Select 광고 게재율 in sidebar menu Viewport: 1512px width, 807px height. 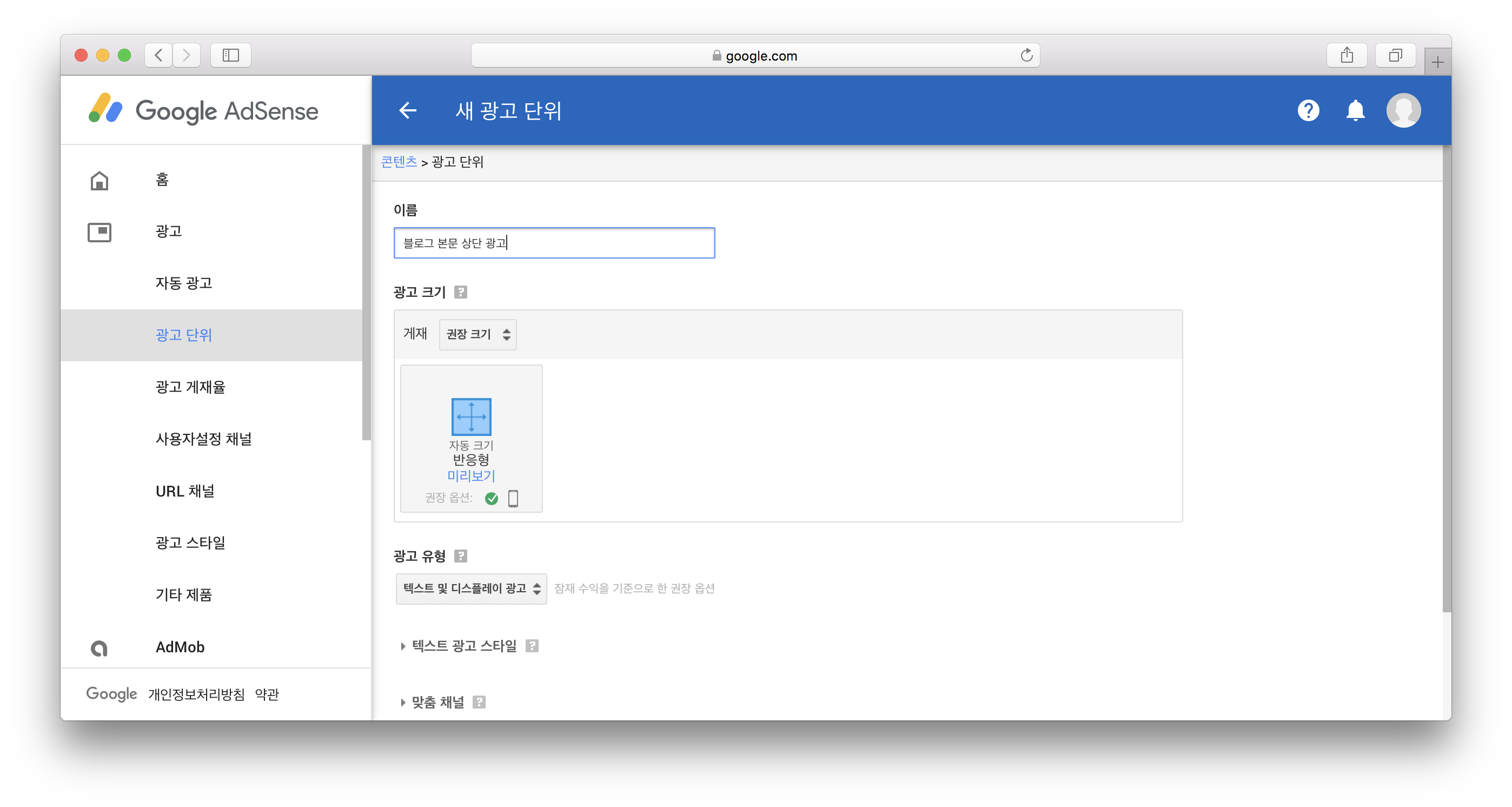click(190, 387)
